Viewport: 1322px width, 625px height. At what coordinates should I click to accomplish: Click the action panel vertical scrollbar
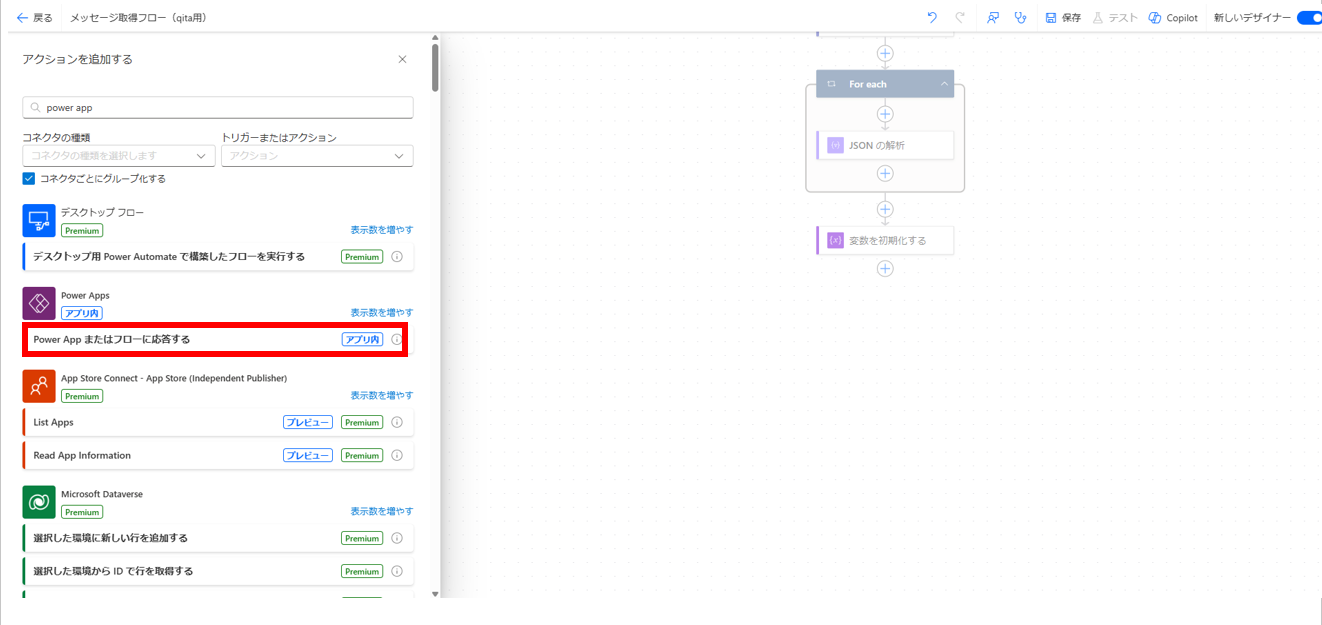(x=434, y=68)
